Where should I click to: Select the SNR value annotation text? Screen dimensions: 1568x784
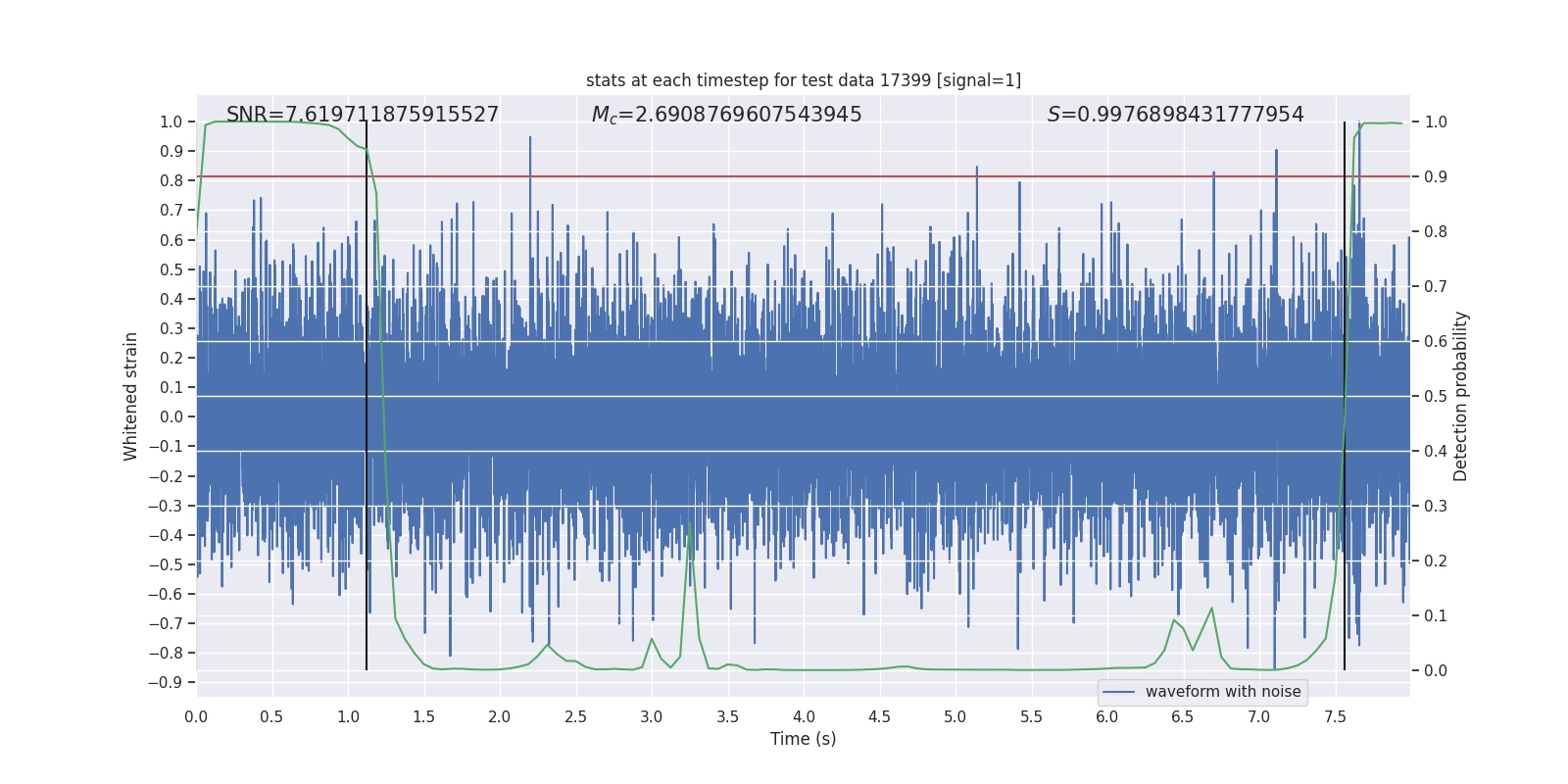tap(363, 115)
